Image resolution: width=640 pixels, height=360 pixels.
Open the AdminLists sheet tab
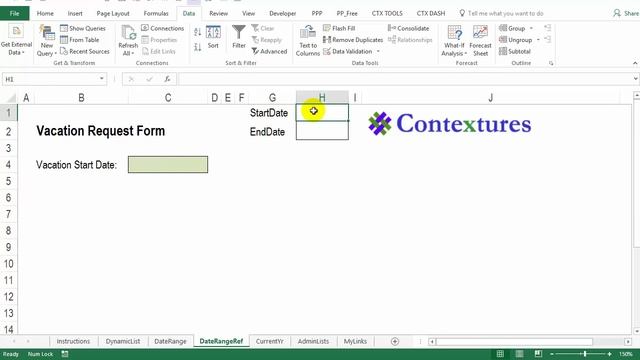click(x=313, y=341)
